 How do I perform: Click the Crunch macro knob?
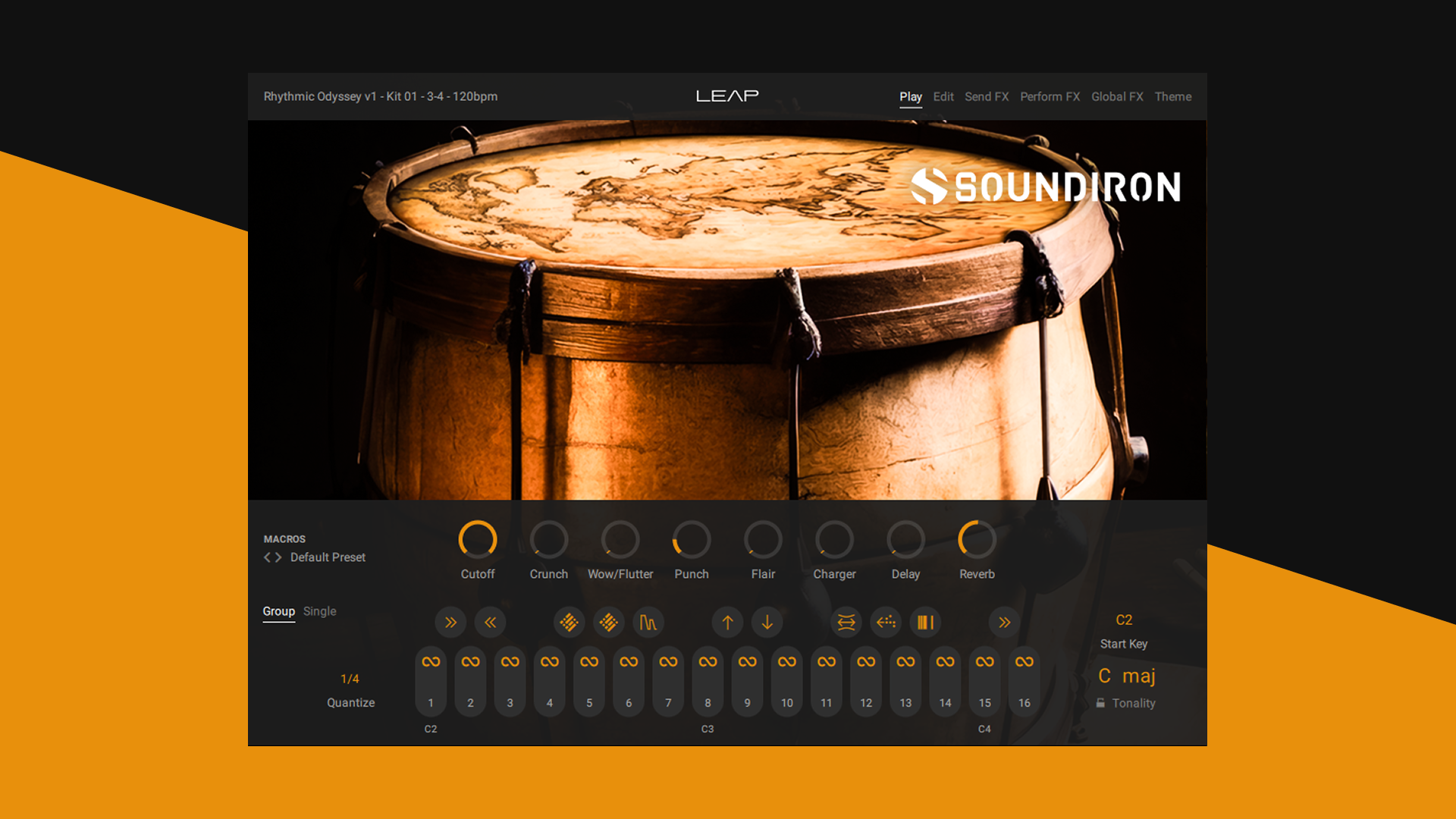(549, 540)
